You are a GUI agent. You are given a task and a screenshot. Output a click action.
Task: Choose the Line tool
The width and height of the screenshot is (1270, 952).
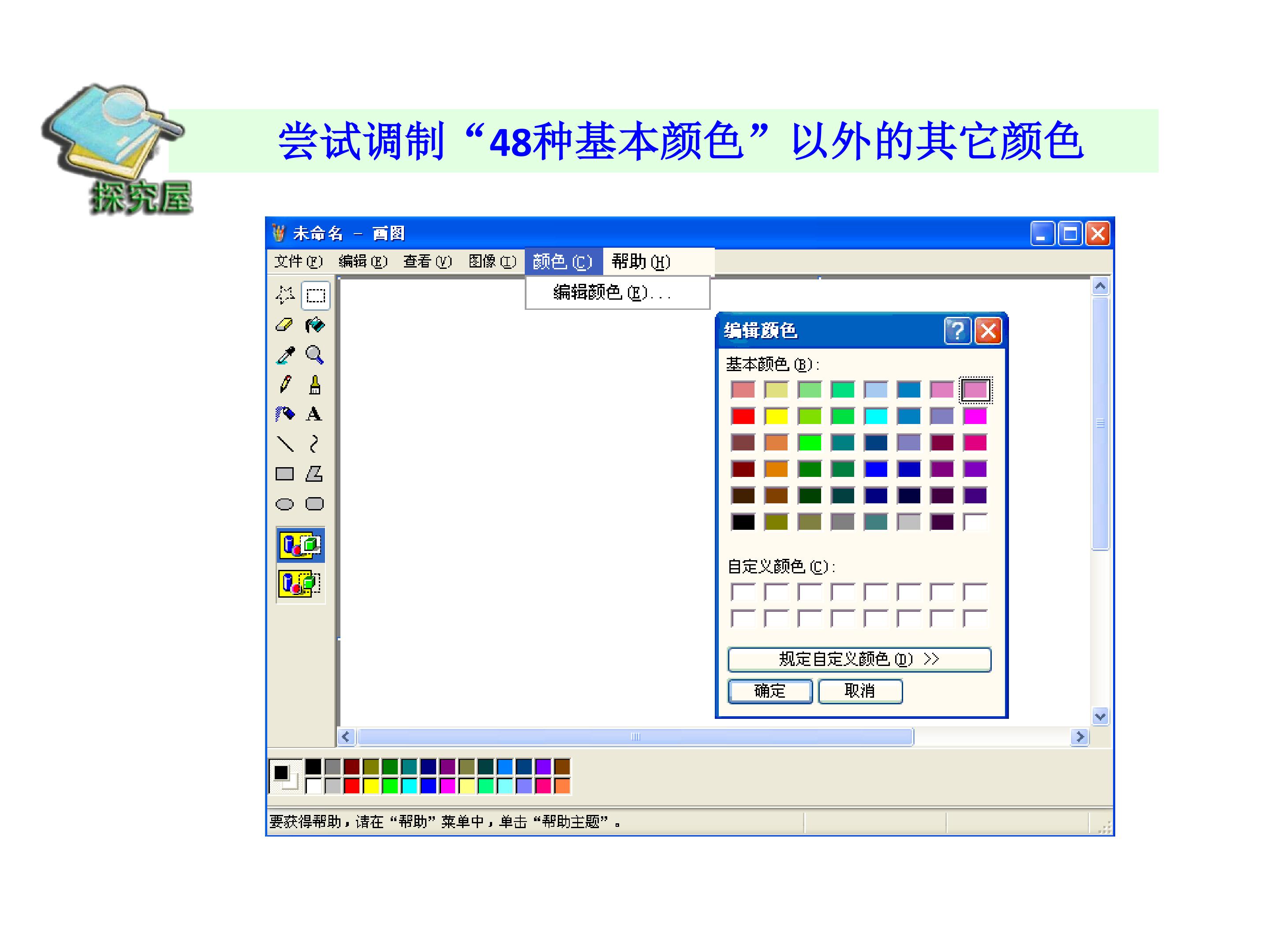click(285, 443)
